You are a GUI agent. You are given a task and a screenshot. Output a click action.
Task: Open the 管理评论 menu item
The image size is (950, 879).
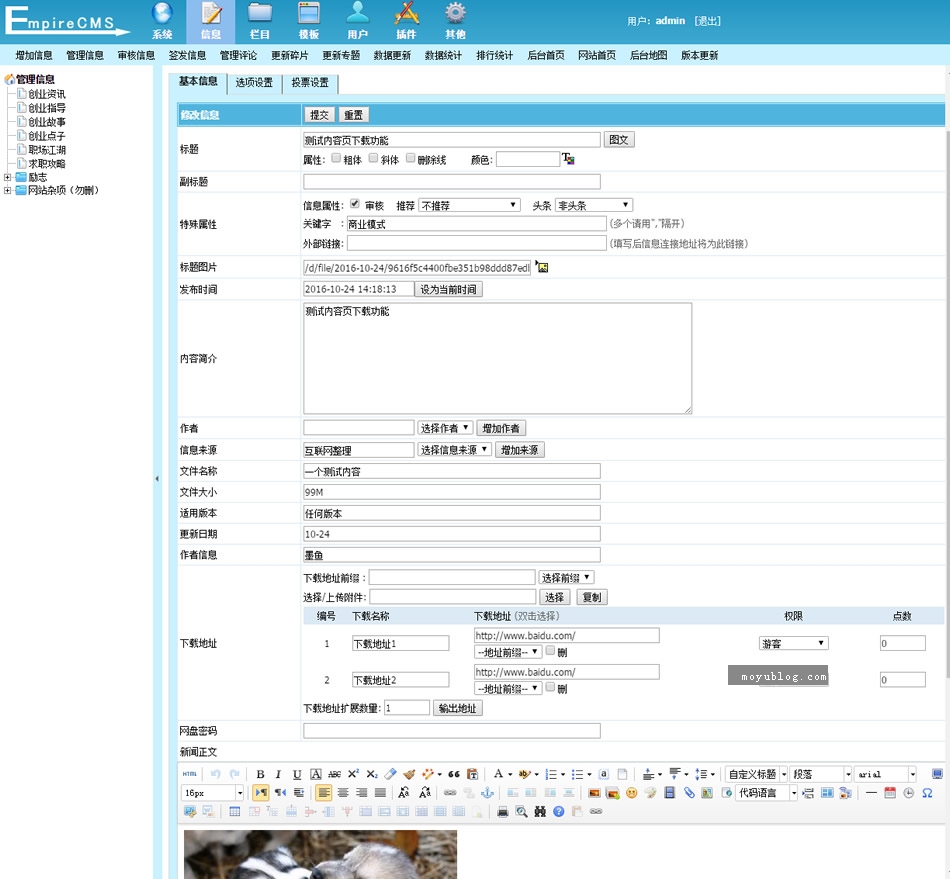coord(239,55)
